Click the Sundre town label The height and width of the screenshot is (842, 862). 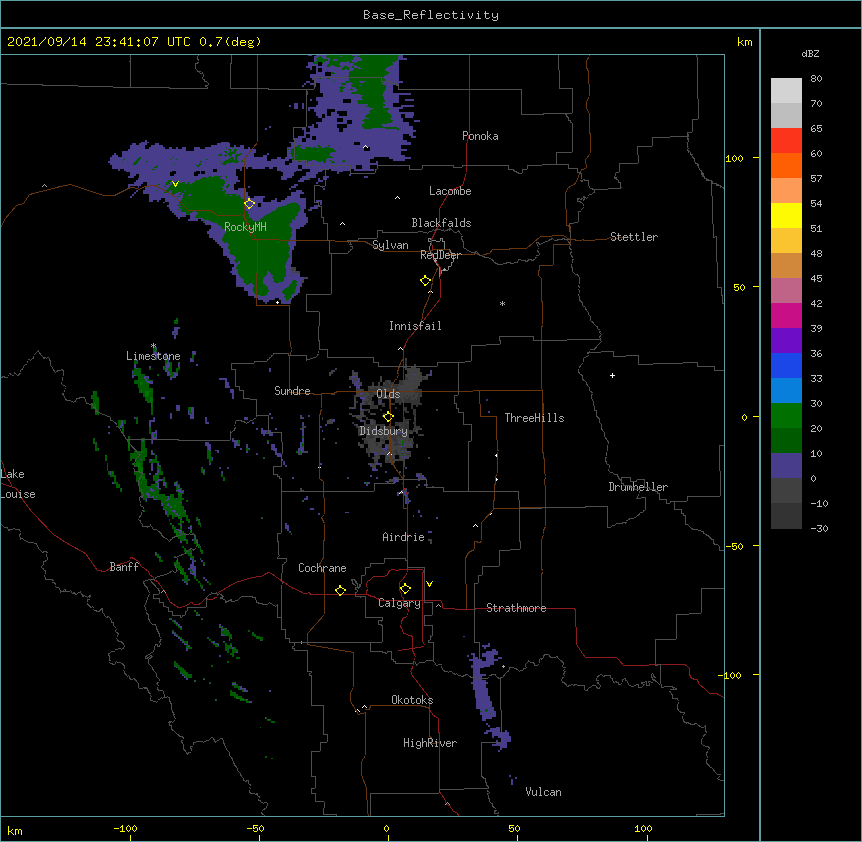292,391
